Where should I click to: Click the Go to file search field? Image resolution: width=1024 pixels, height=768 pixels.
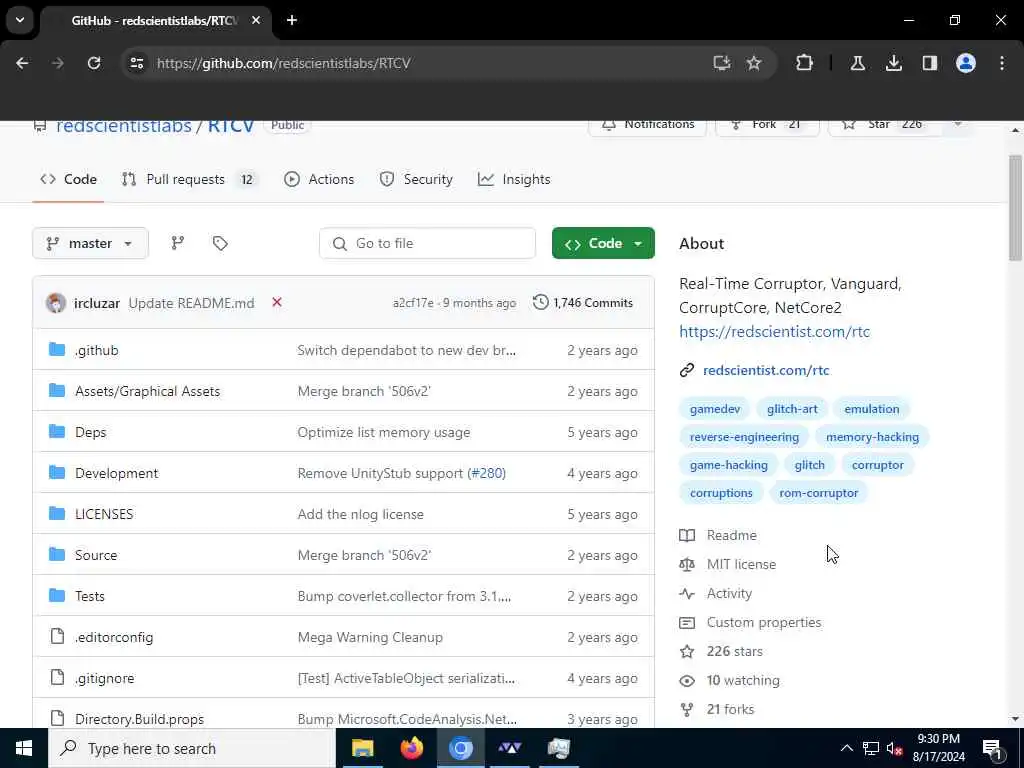tap(427, 243)
